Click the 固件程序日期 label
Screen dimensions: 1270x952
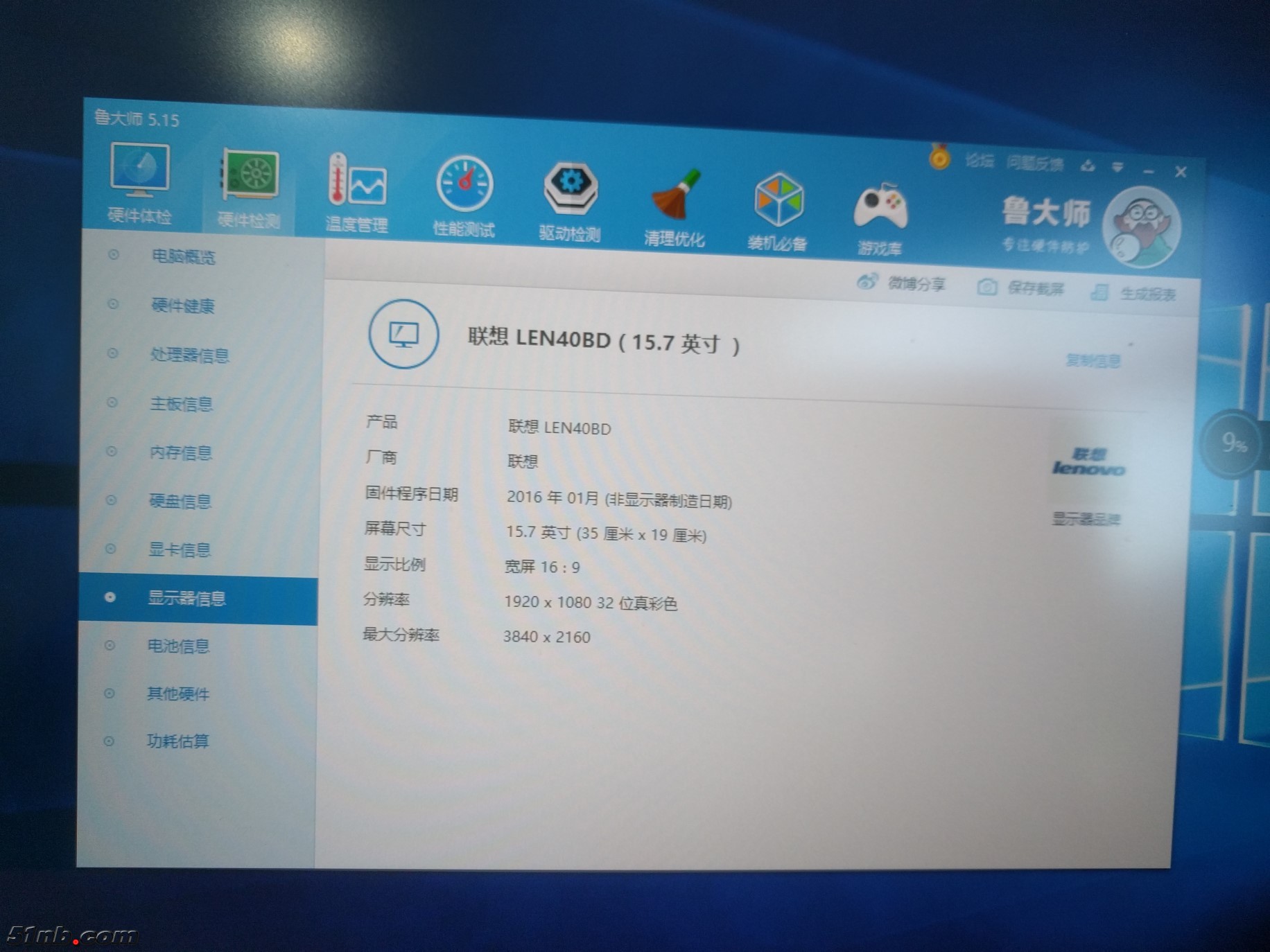click(411, 493)
